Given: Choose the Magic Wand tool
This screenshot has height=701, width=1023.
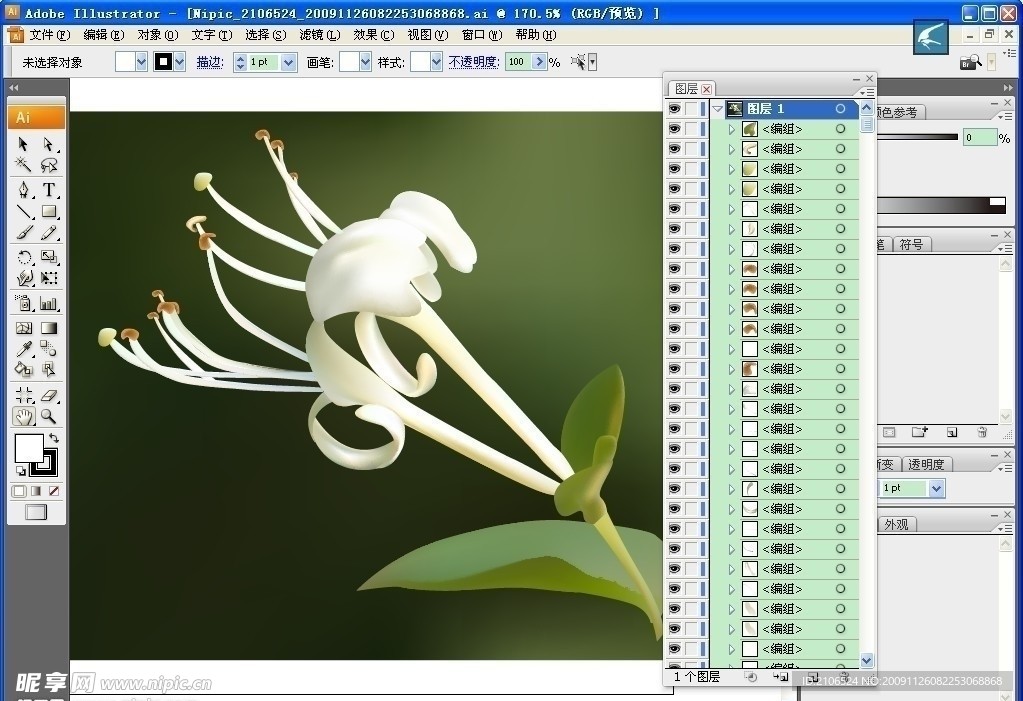Looking at the screenshot, I should point(24,166).
